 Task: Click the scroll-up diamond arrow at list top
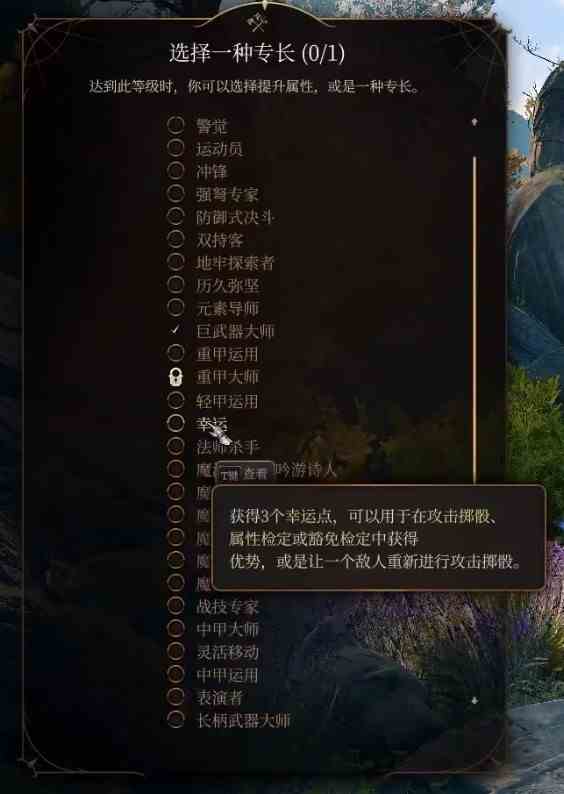474,122
